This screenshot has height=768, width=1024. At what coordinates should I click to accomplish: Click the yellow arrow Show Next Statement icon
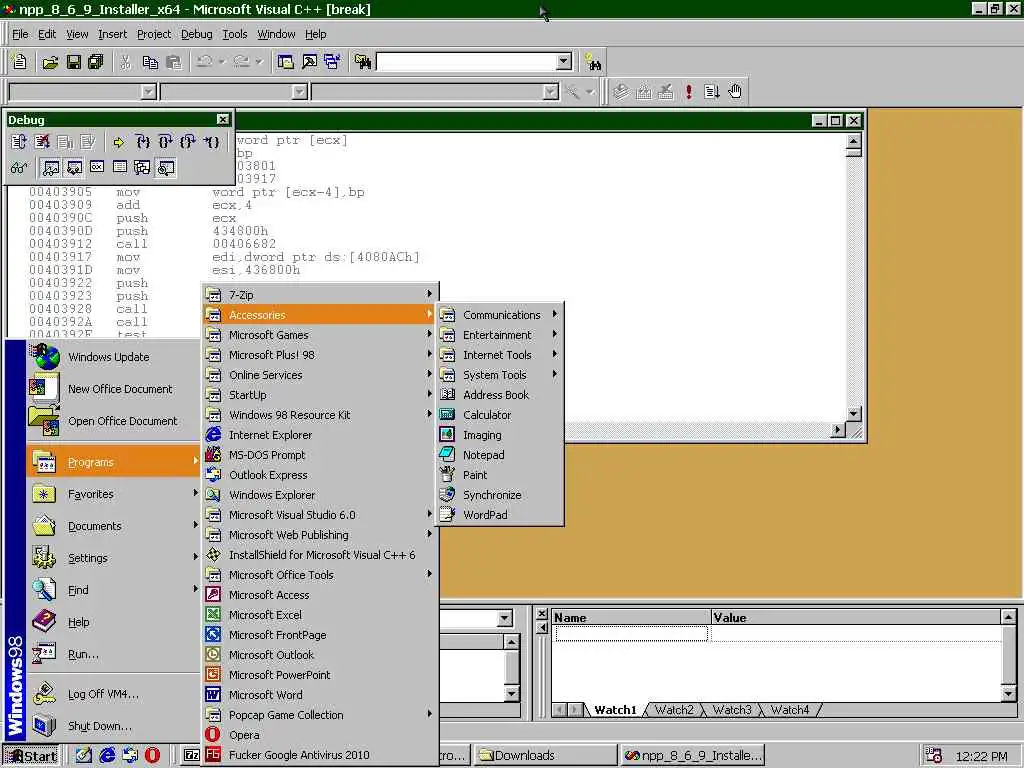118,142
